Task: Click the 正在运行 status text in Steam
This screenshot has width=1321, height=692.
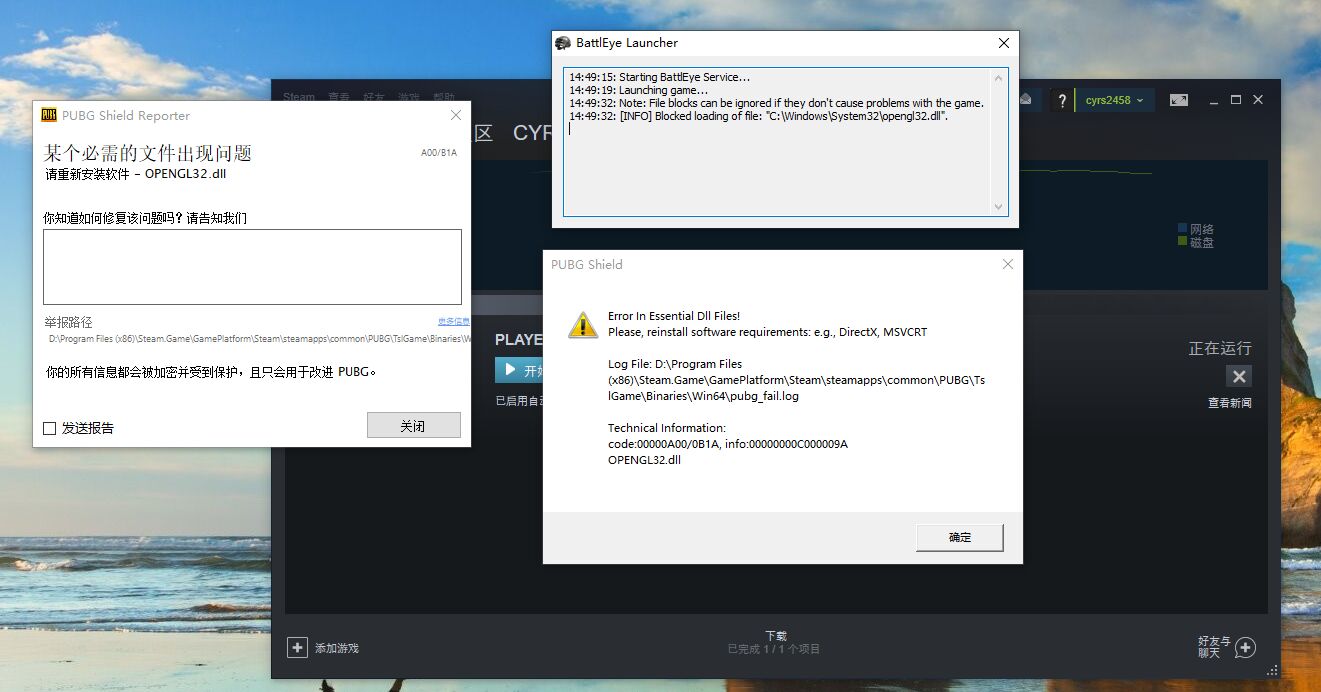Action: click(x=1219, y=348)
